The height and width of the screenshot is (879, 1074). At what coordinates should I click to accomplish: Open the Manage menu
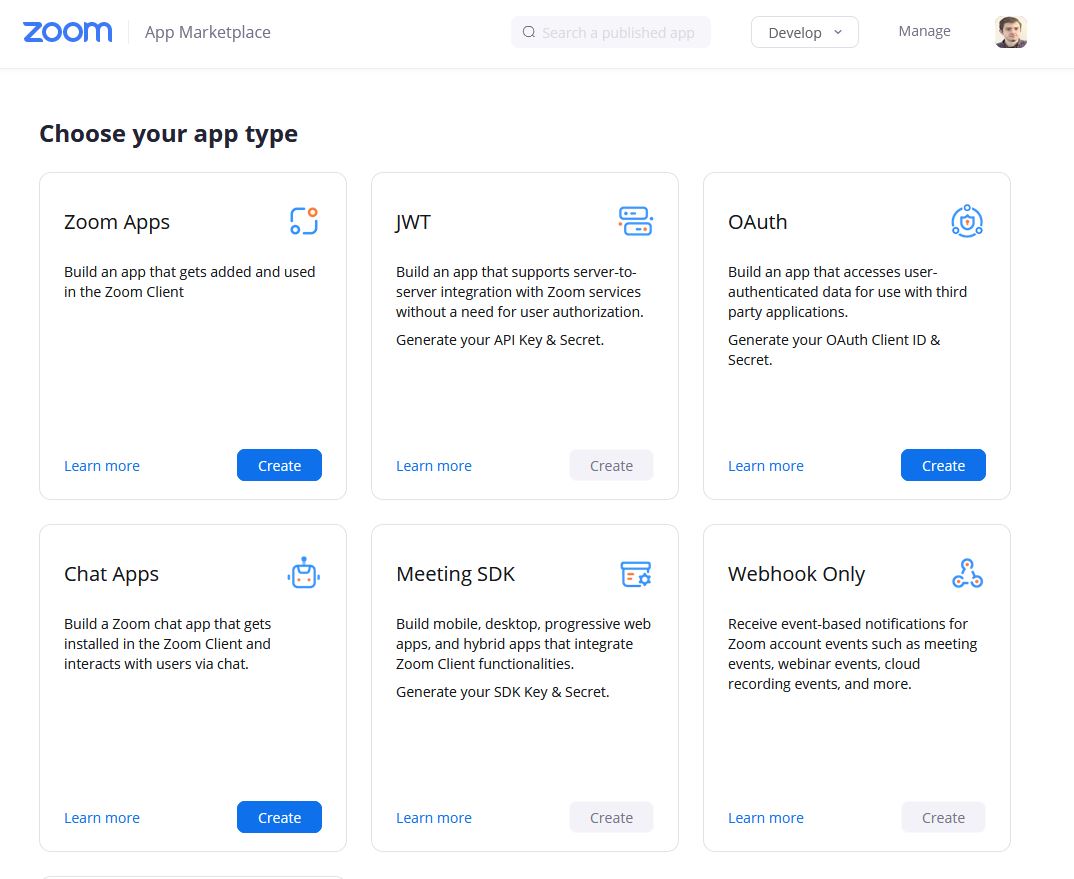tap(924, 31)
